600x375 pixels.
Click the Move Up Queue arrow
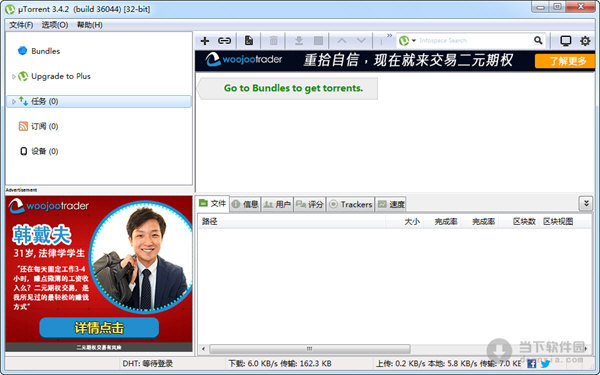(x=342, y=41)
